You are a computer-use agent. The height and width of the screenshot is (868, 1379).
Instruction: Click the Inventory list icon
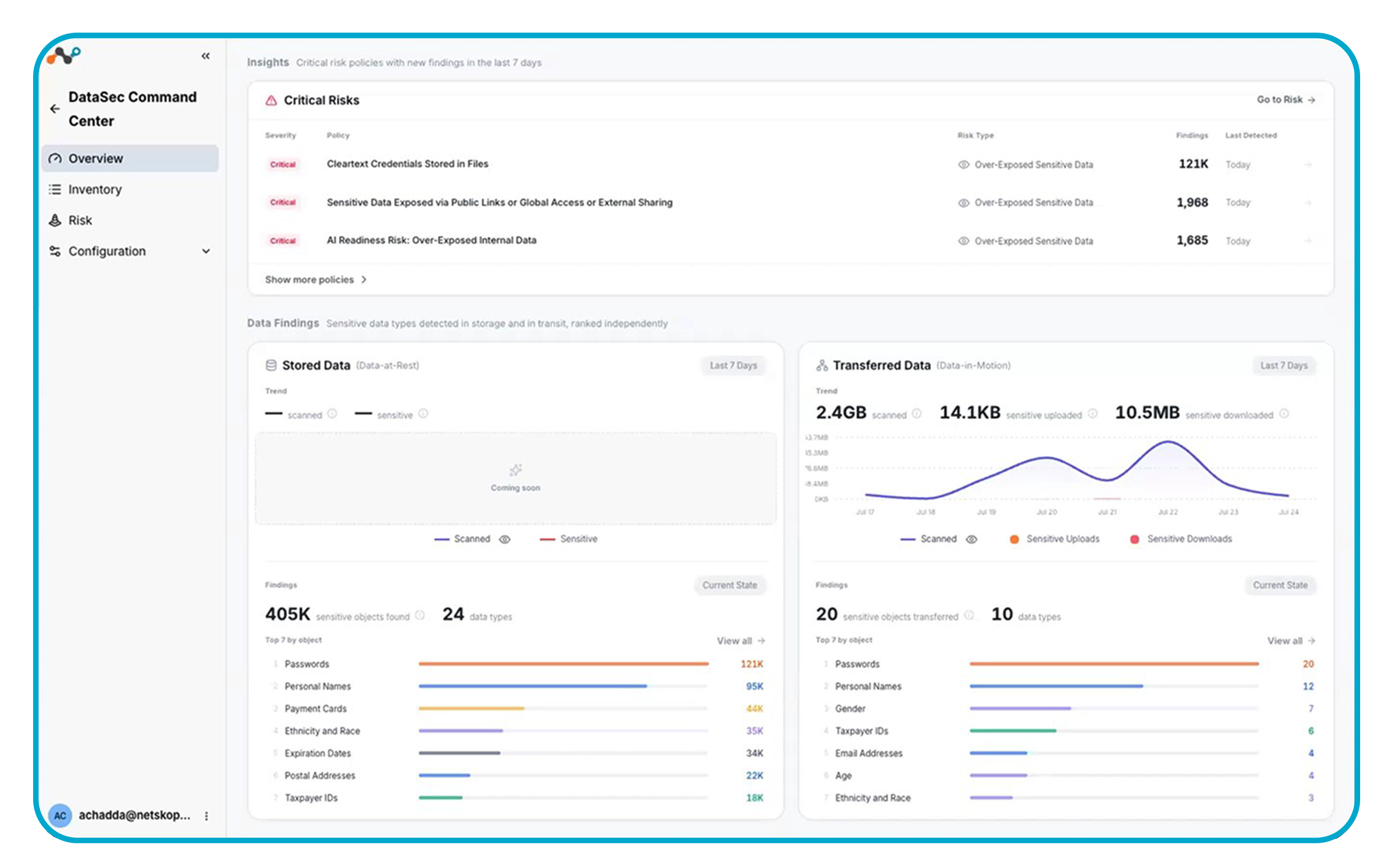click(x=55, y=189)
